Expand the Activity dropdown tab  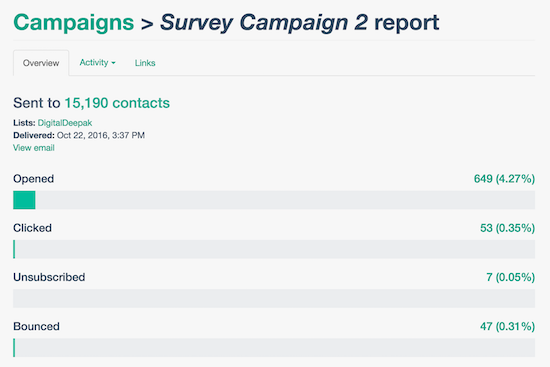pyautogui.click(x=97, y=62)
